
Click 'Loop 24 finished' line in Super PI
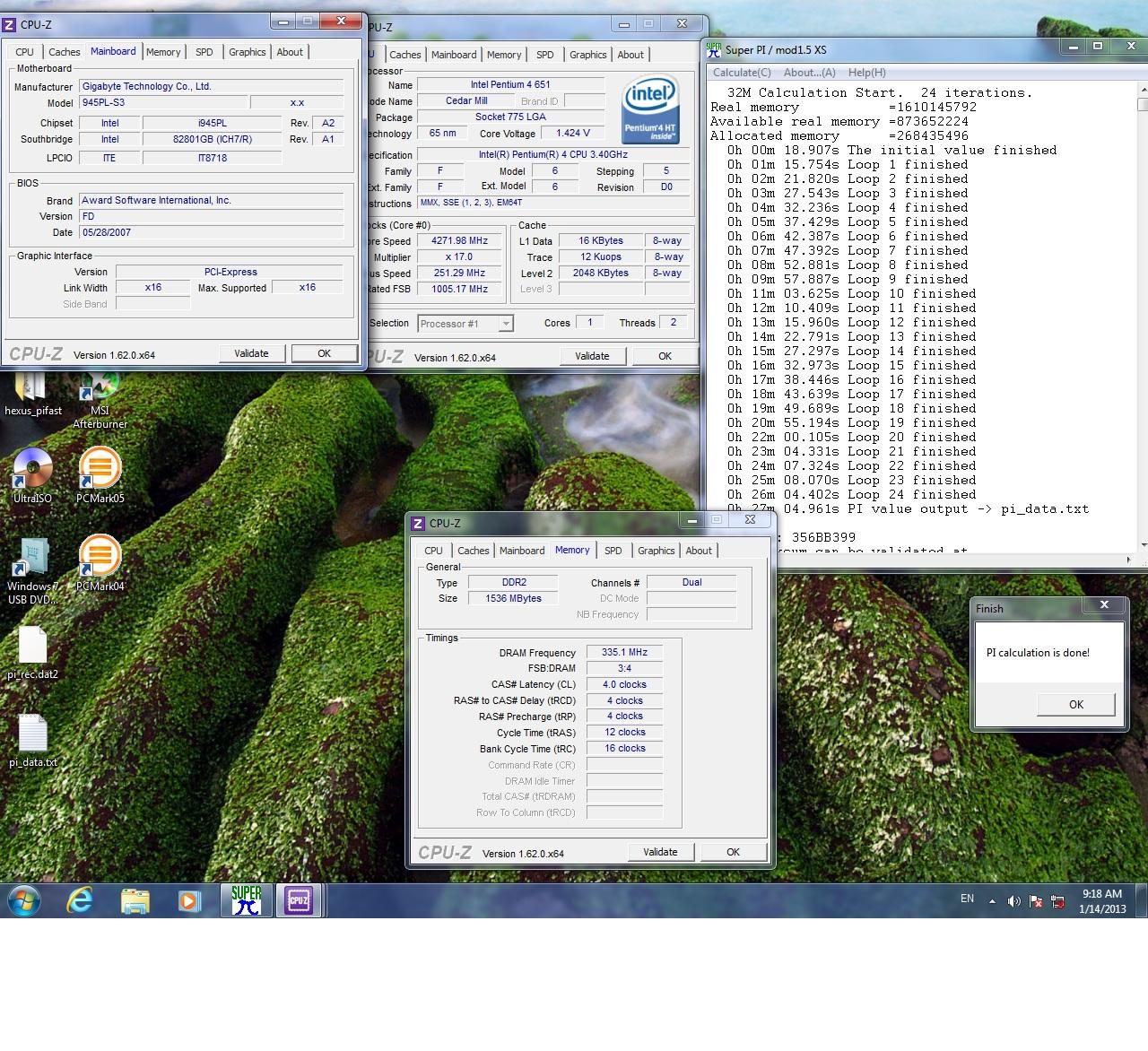(x=852, y=494)
